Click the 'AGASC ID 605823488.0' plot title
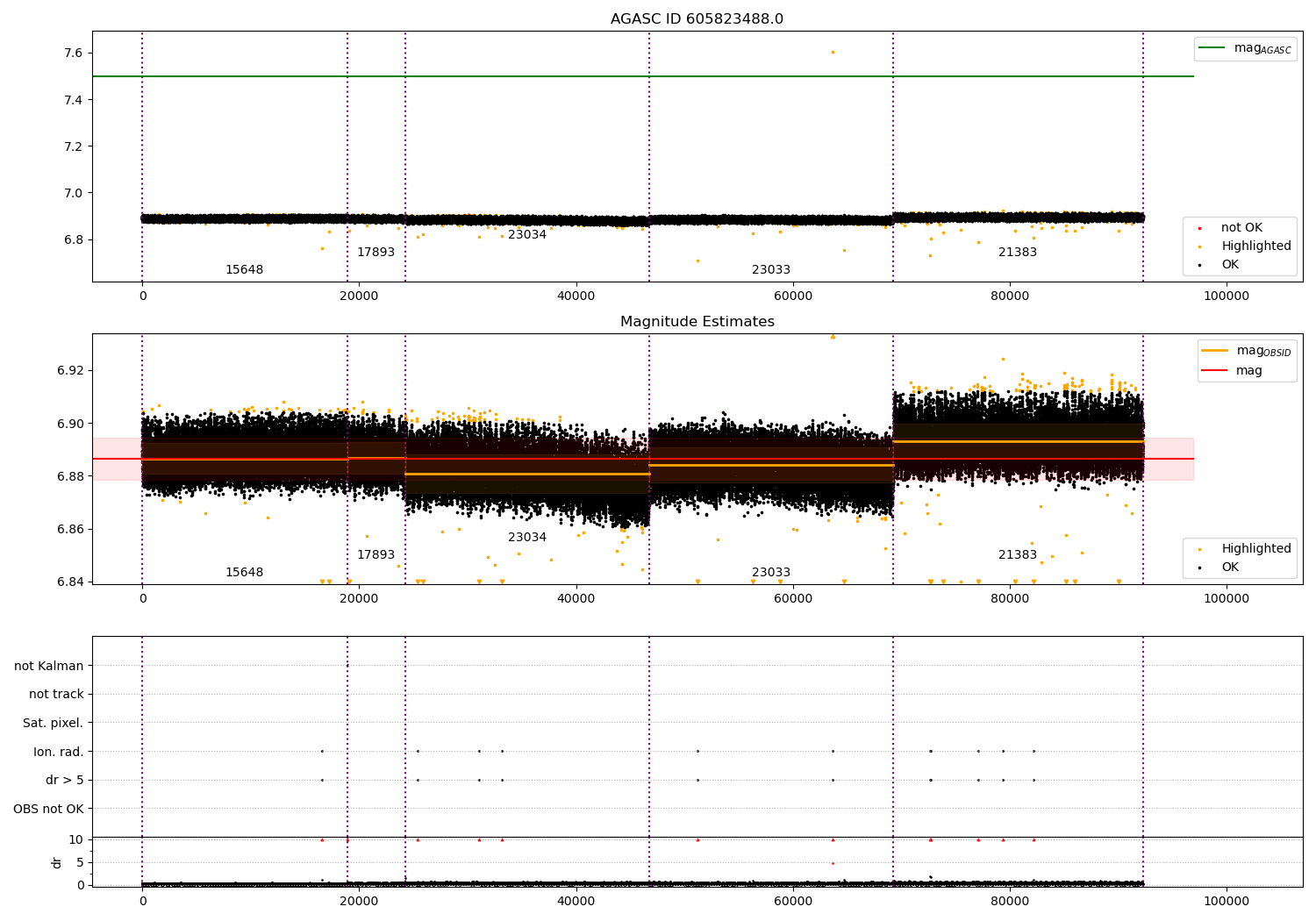1316x921 pixels. (697, 19)
